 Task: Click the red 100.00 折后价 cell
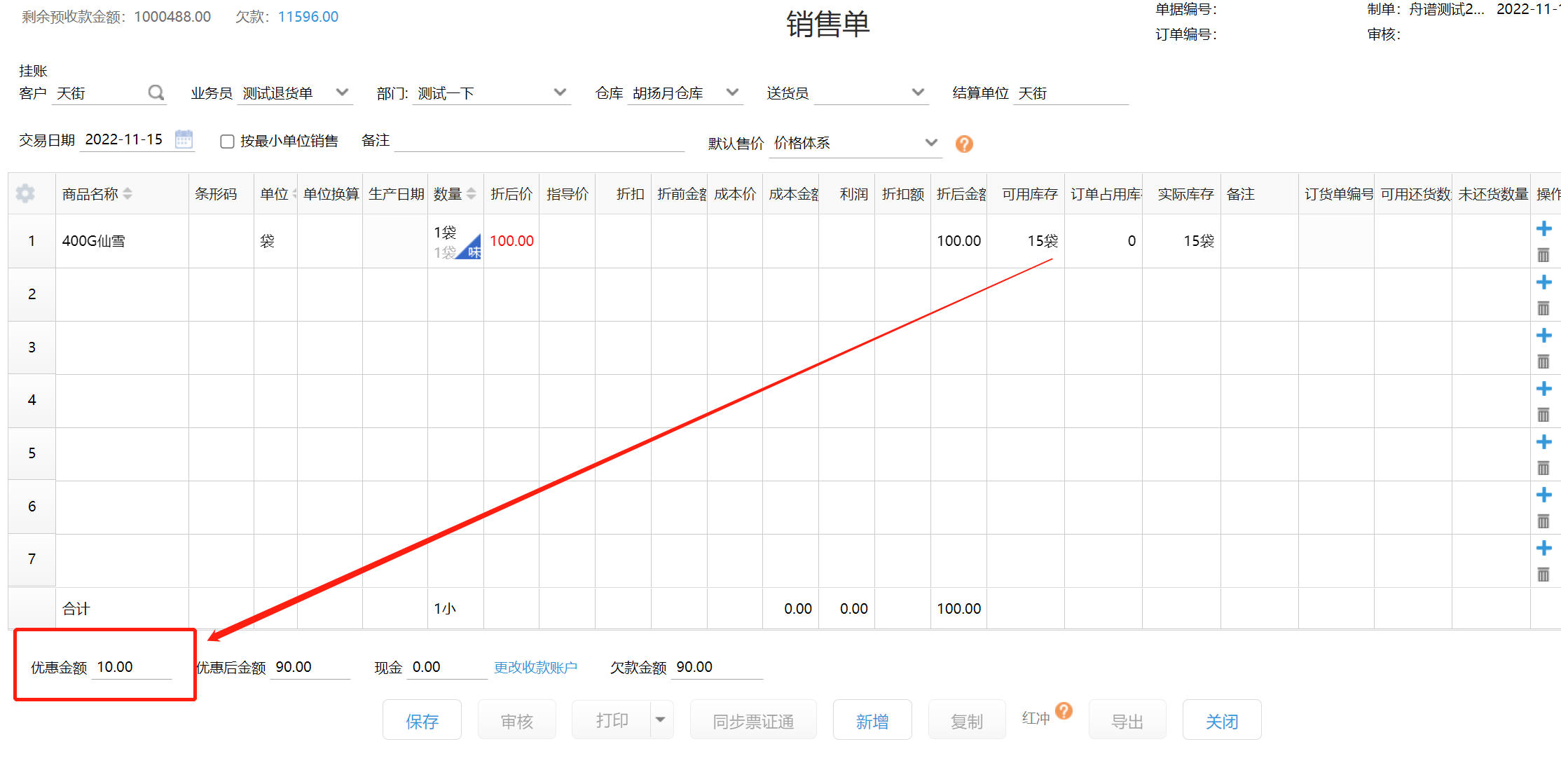pos(511,241)
